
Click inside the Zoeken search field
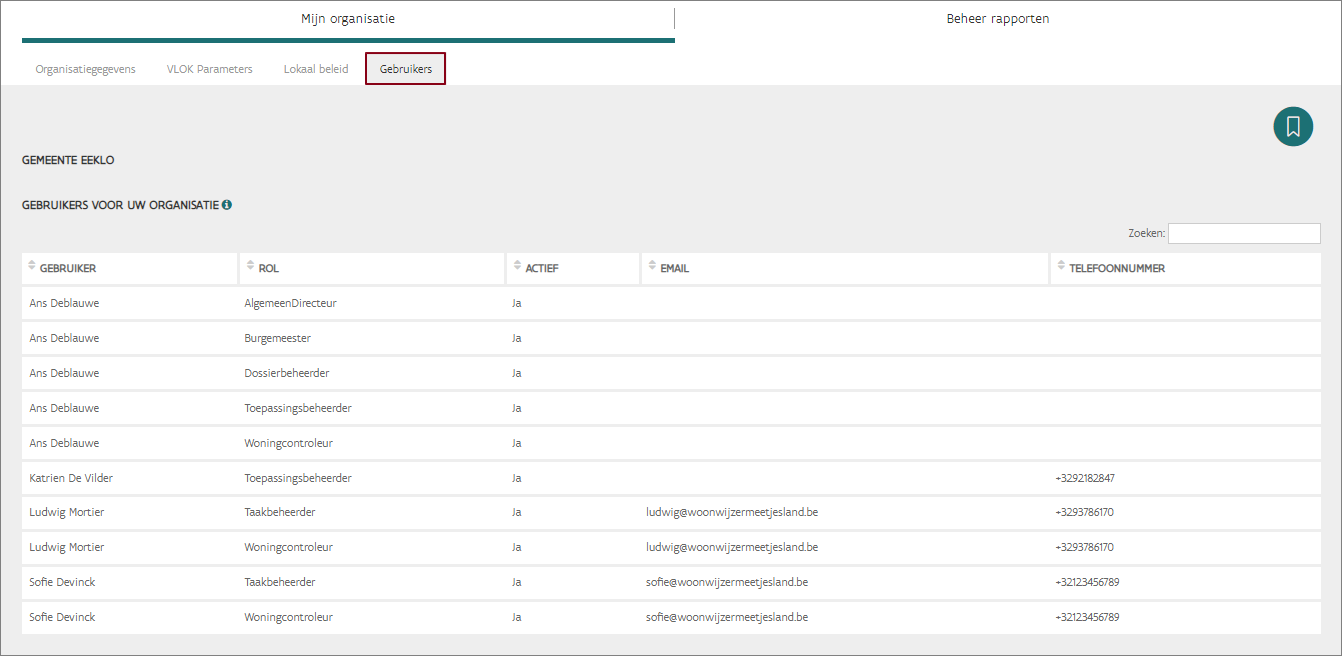click(1243, 233)
